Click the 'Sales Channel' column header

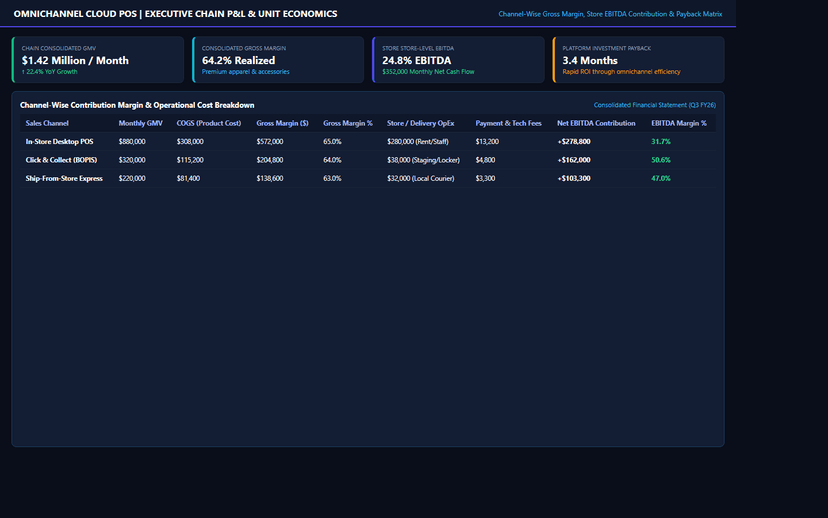pos(47,123)
